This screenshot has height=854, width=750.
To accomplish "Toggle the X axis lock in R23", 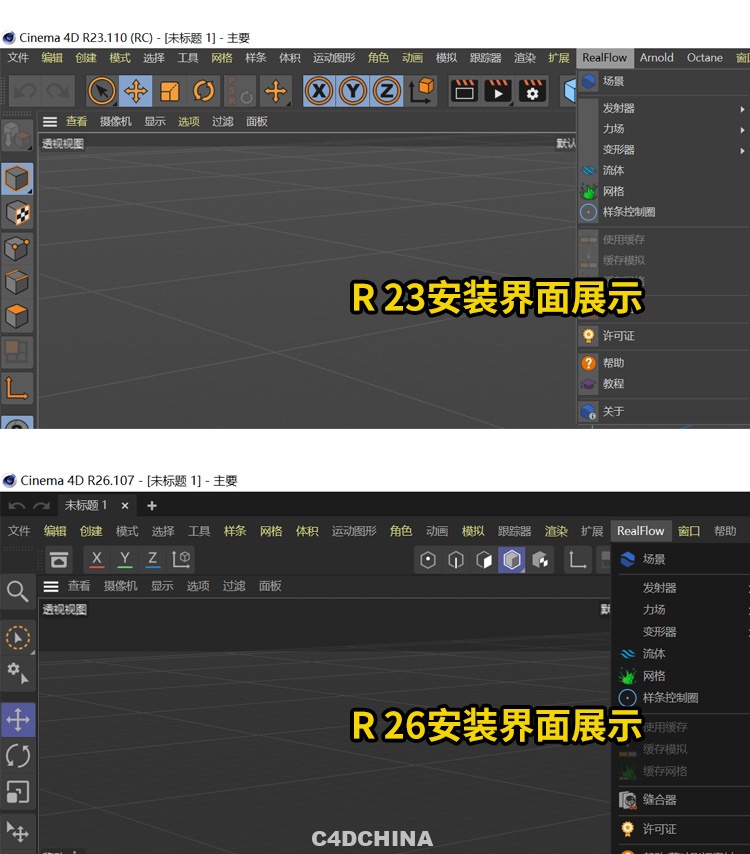I will click(319, 91).
